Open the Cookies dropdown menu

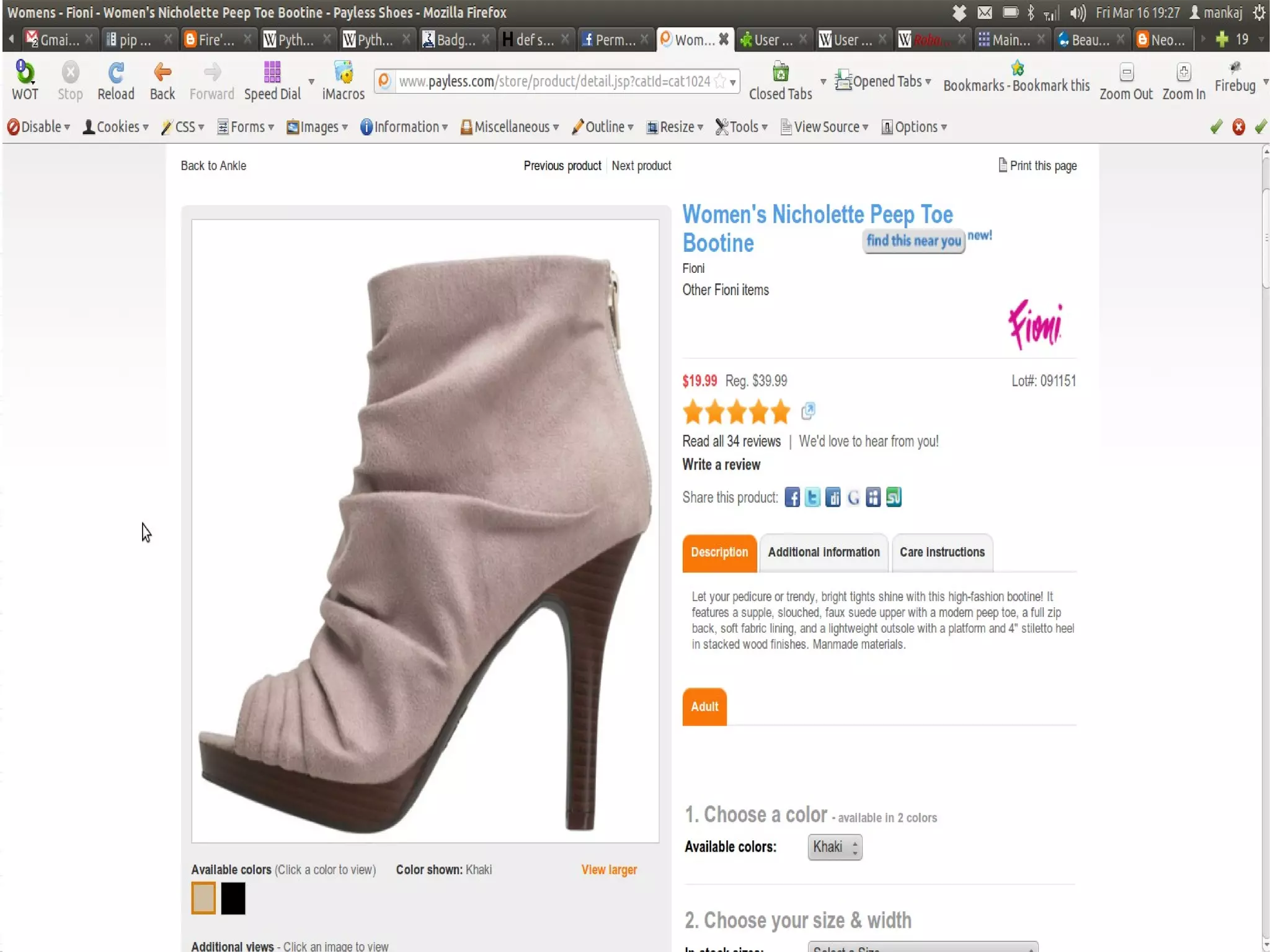click(x=116, y=127)
